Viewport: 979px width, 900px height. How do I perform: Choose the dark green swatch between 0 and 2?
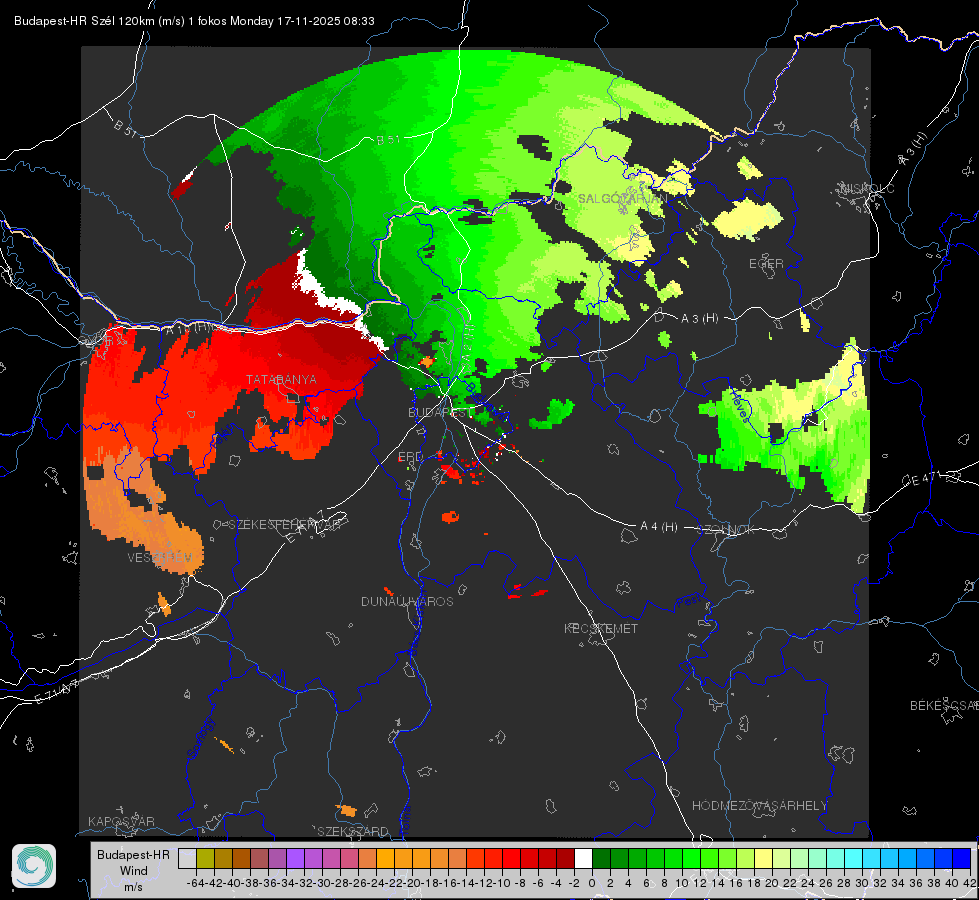pos(601,858)
